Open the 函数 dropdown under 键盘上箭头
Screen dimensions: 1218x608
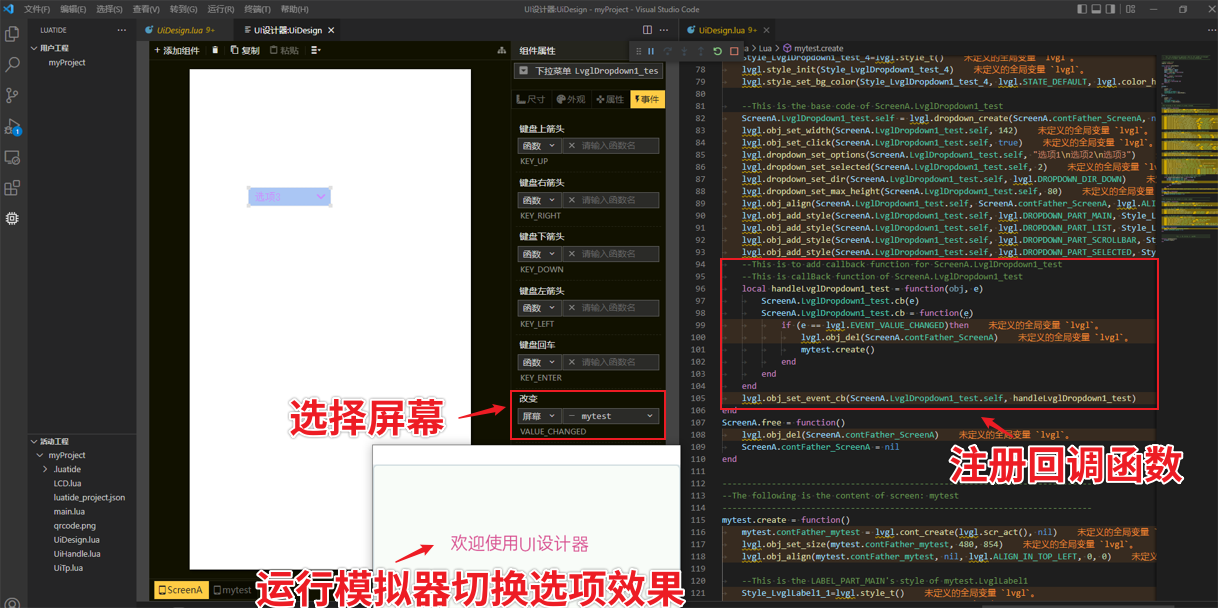point(538,145)
